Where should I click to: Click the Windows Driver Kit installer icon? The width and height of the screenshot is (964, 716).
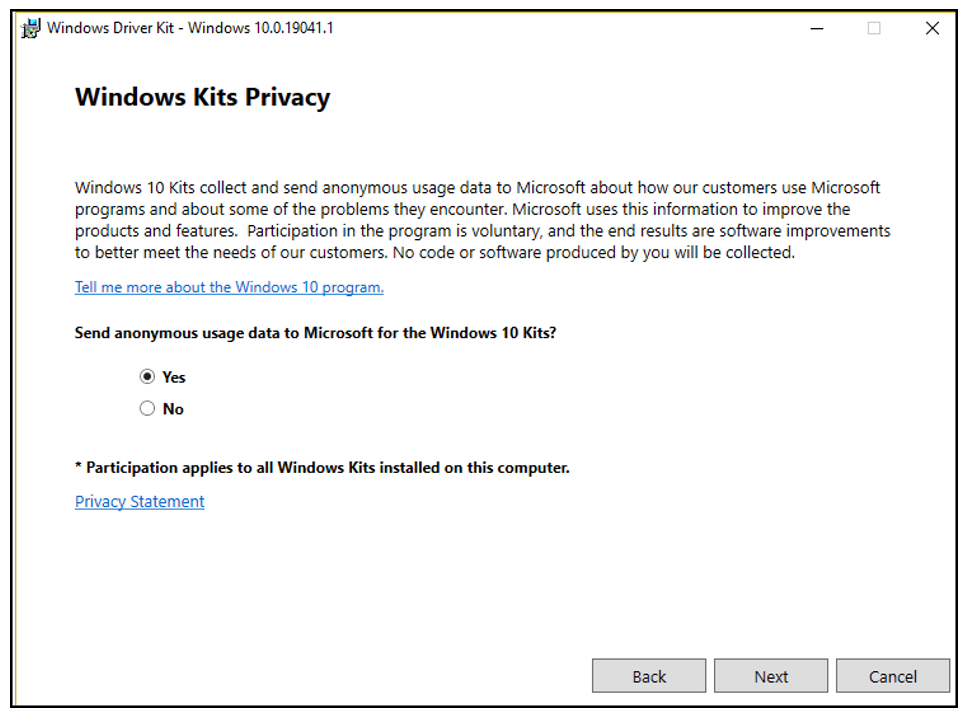[x=30, y=28]
